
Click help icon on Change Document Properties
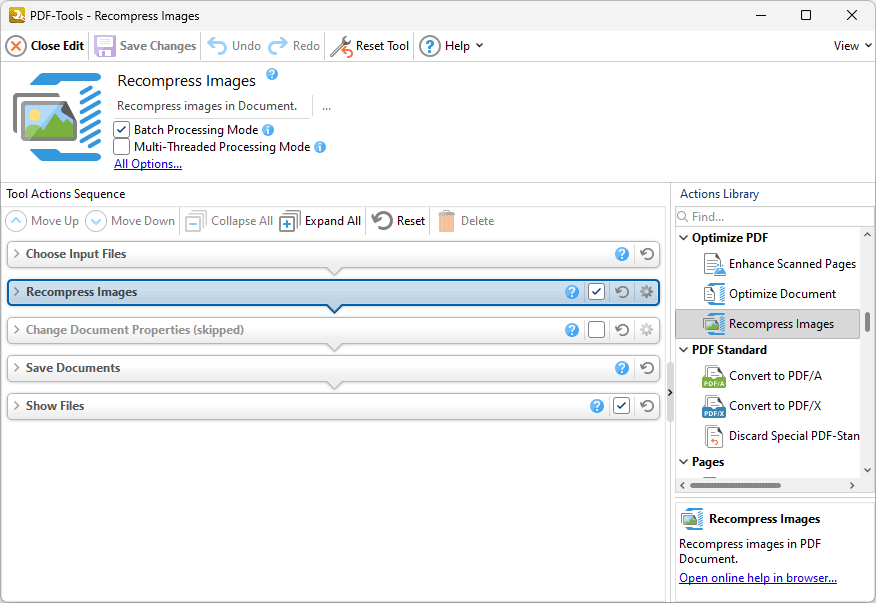(572, 330)
